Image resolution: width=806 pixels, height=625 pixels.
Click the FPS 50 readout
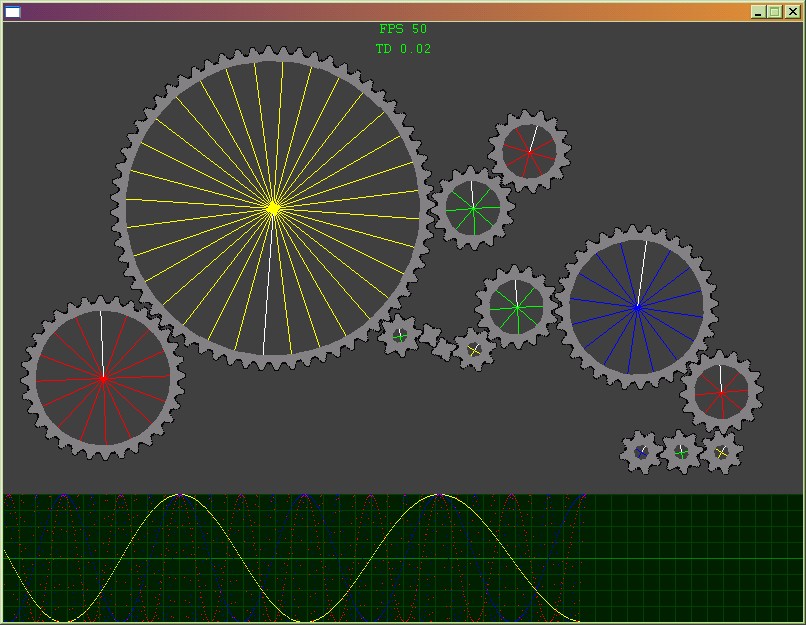click(403, 29)
